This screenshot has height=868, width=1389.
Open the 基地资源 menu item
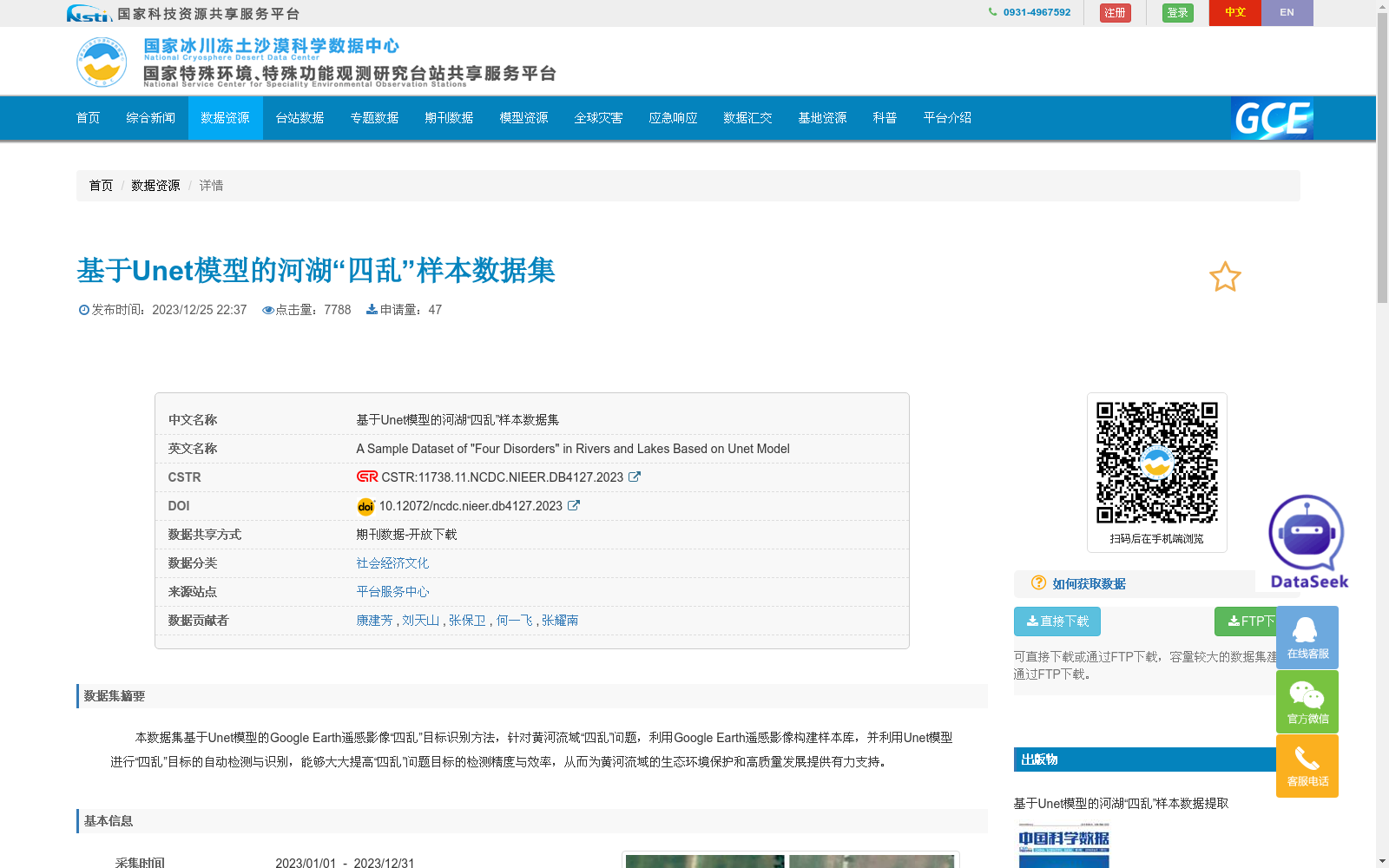[x=823, y=118]
